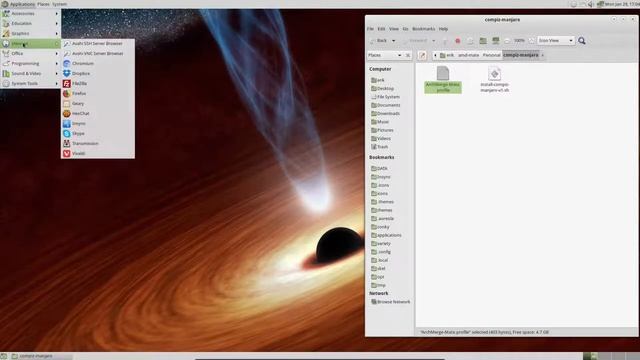Open Dropbox from the Internet submenu

pos(98,73)
